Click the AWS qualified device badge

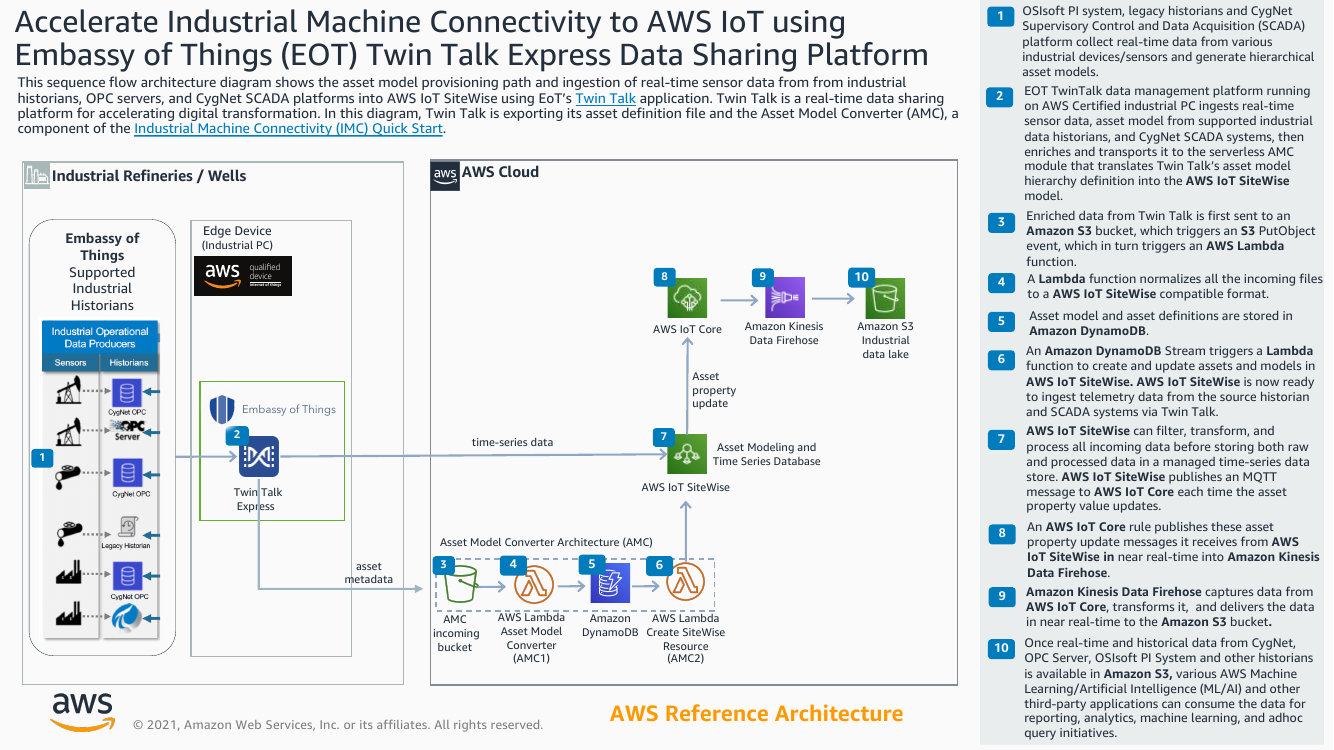243,275
